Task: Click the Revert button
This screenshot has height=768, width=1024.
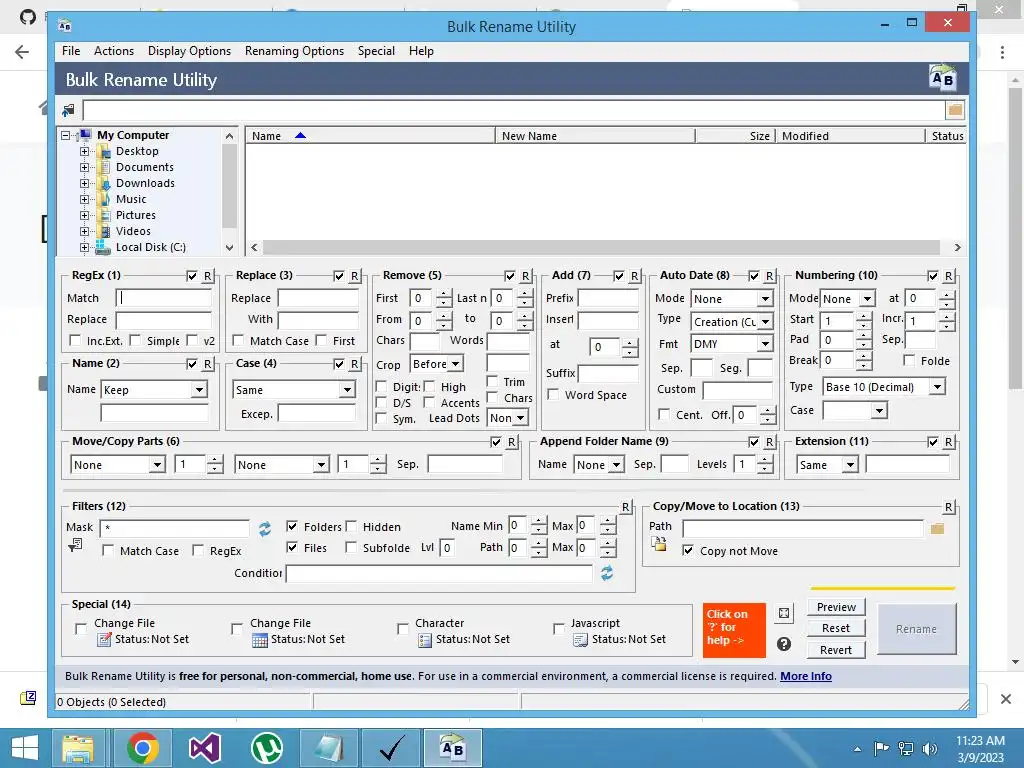Action: 836,650
